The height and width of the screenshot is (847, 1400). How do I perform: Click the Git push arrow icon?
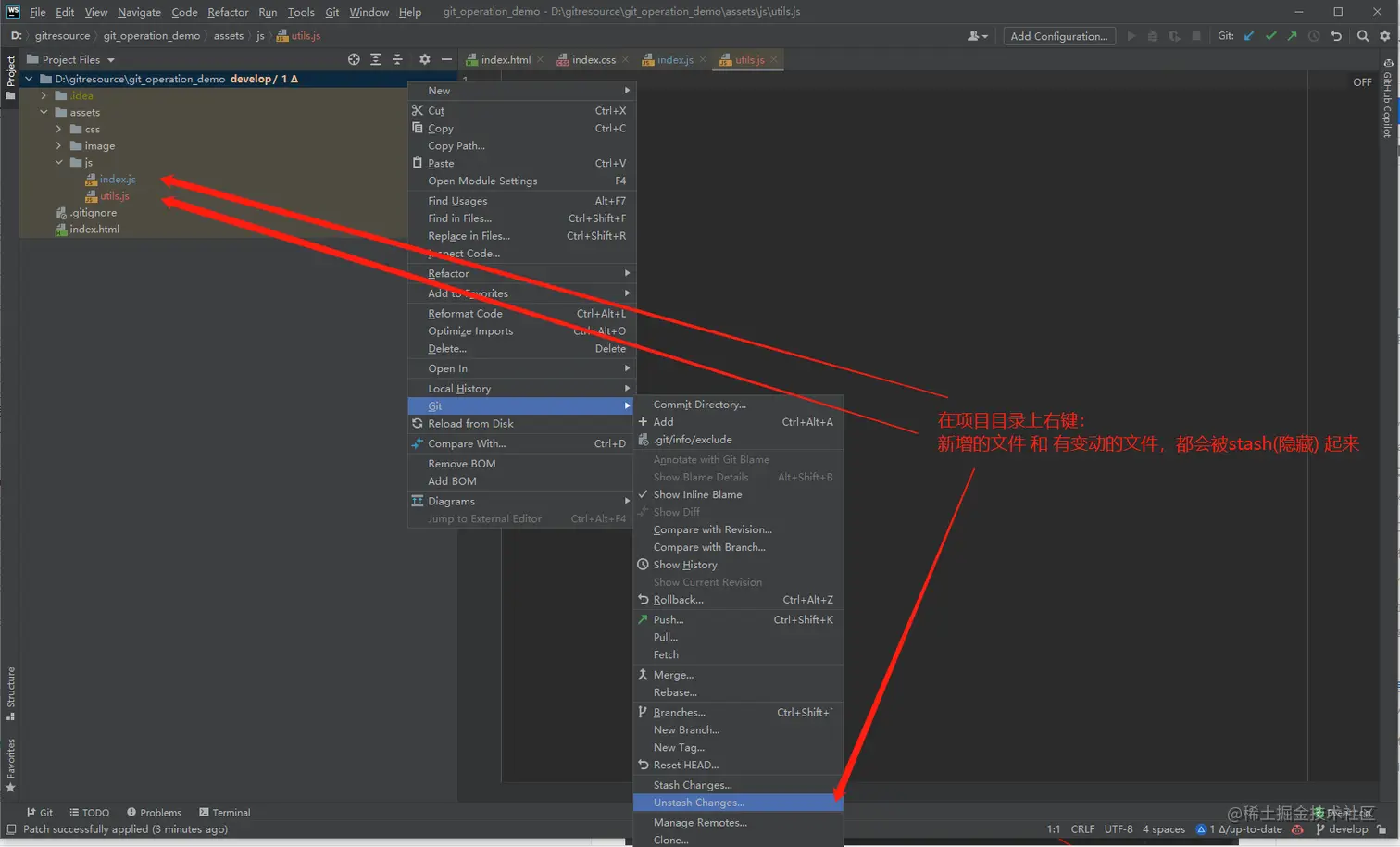click(x=1292, y=36)
